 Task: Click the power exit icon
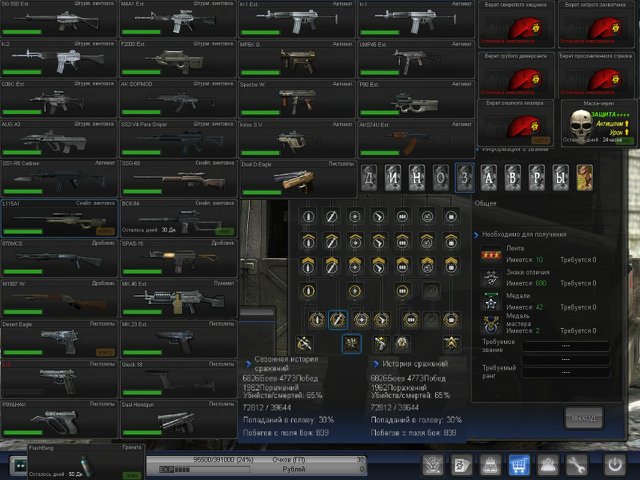615,465
